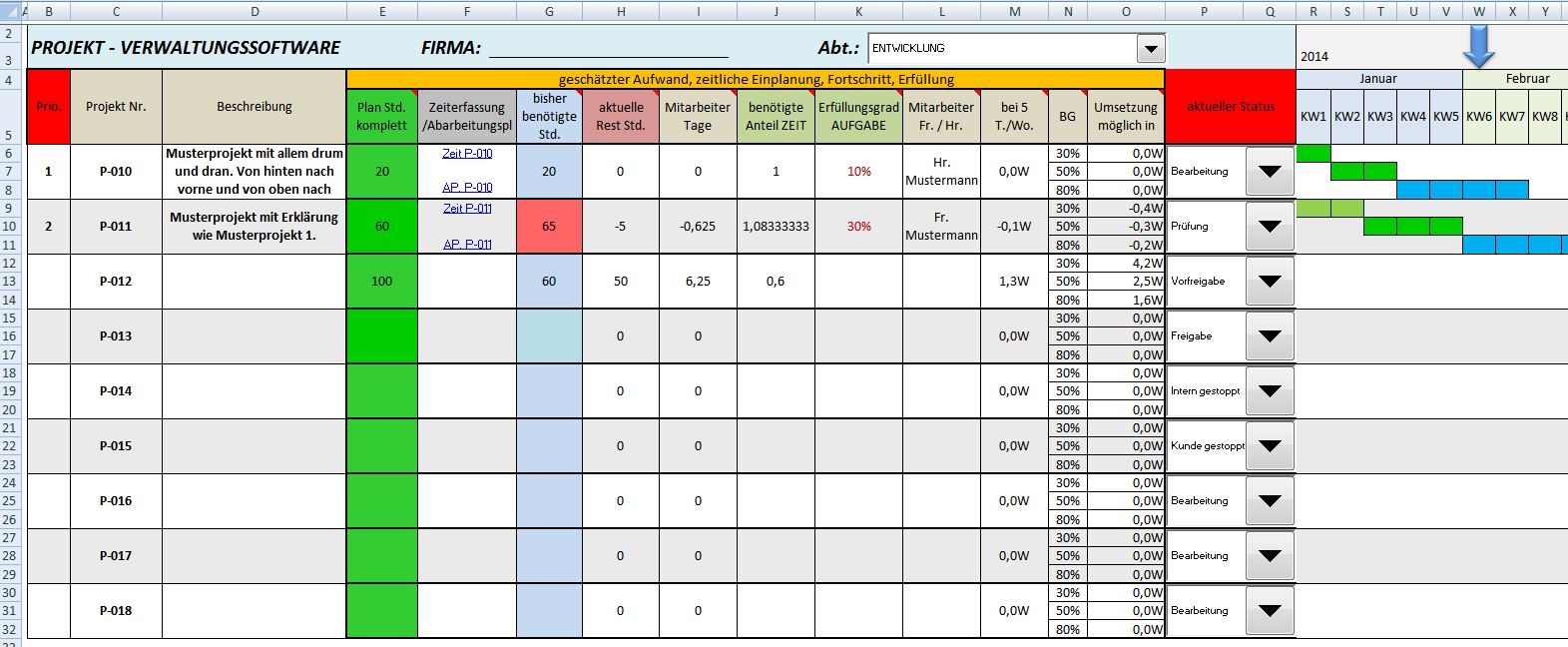Screen dimensions: 1568x647
Task: Select the 2014 year cell
Action: click(1313, 57)
